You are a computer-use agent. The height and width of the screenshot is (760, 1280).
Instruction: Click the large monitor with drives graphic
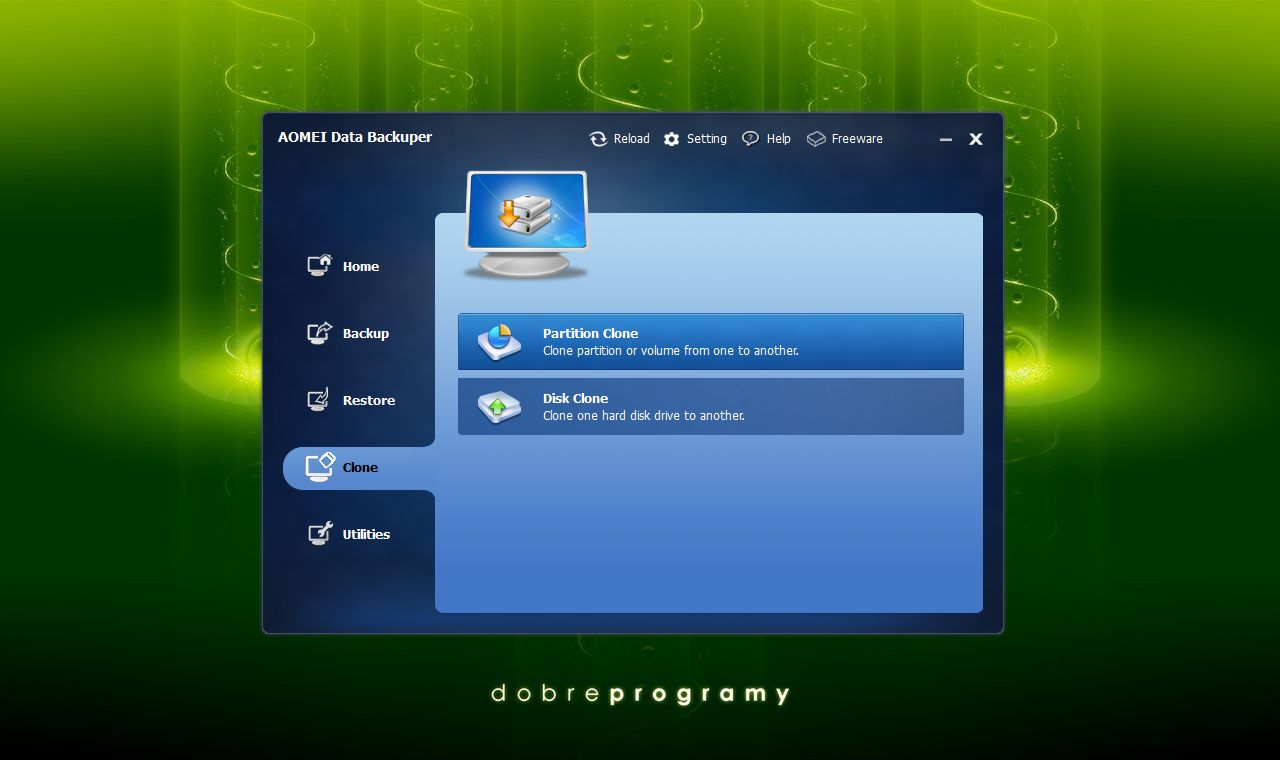click(526, 225)
